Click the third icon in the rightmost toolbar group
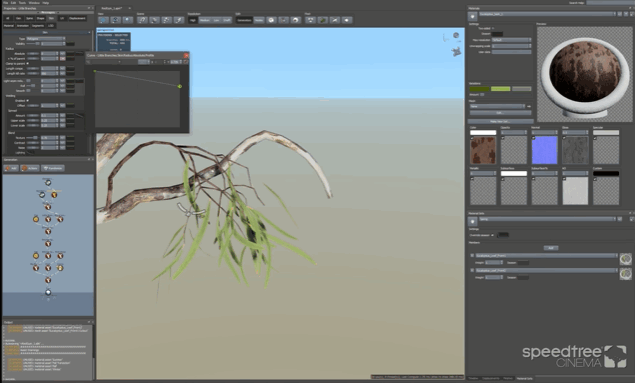This screenshot has width=635, height=383. click(x=335, y=20)
